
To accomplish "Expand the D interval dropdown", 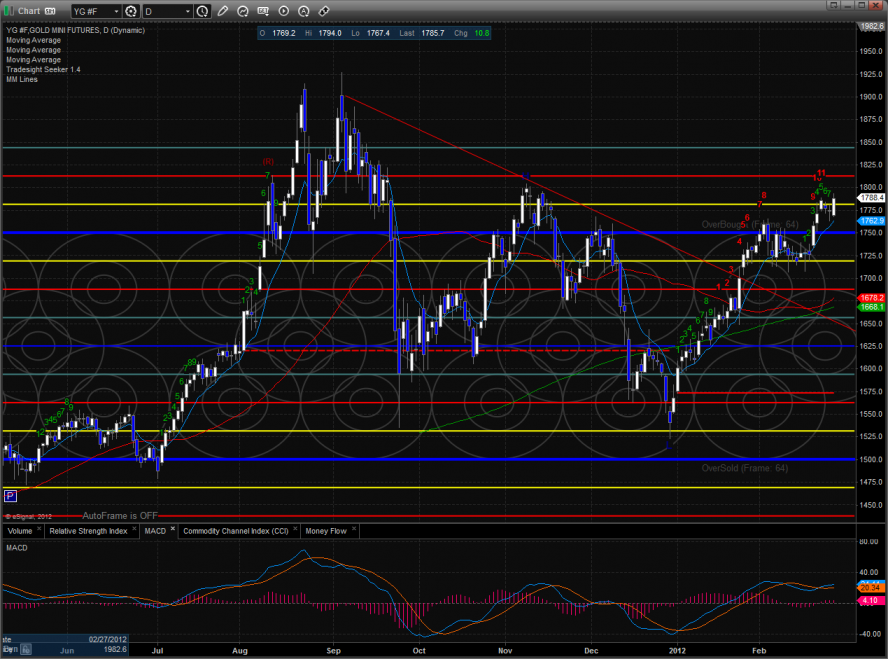I will 189,12.
